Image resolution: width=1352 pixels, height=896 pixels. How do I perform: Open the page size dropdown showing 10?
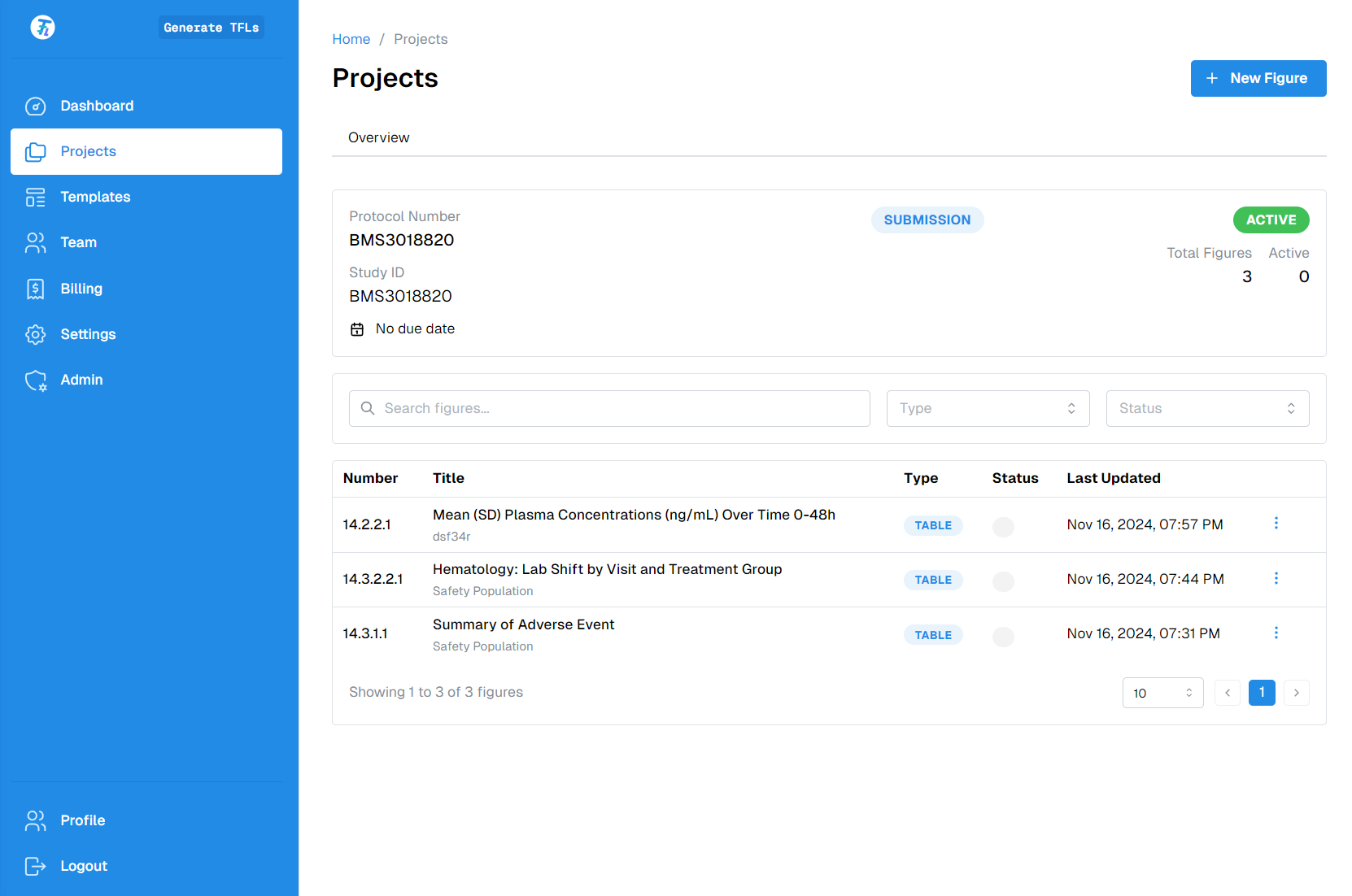pos(1162,693)
